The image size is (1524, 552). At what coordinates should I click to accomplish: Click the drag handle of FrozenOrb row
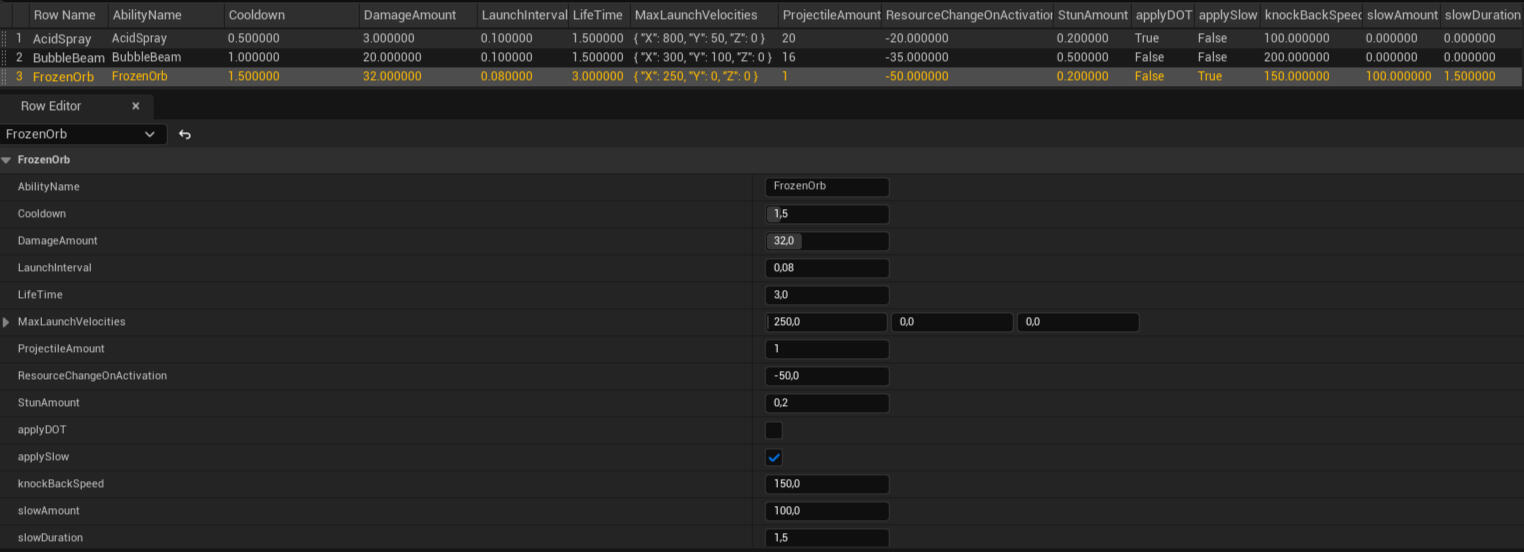[5, 76]
